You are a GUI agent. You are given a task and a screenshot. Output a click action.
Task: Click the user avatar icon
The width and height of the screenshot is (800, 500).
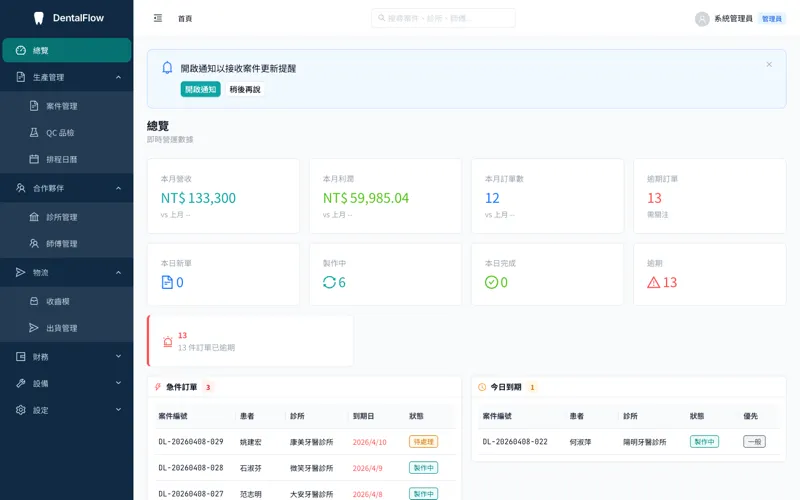pyautogui.click(x=702, y=19)
